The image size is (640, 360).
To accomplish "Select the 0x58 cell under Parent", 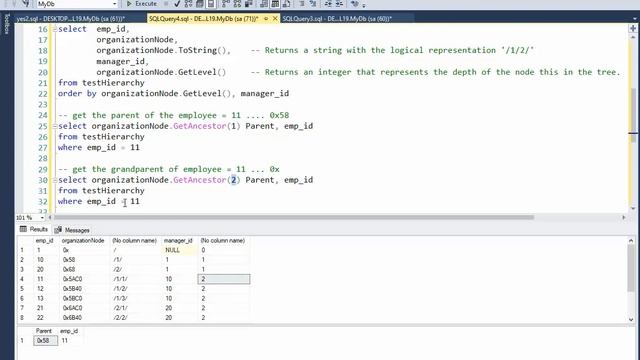I will 45,340.
